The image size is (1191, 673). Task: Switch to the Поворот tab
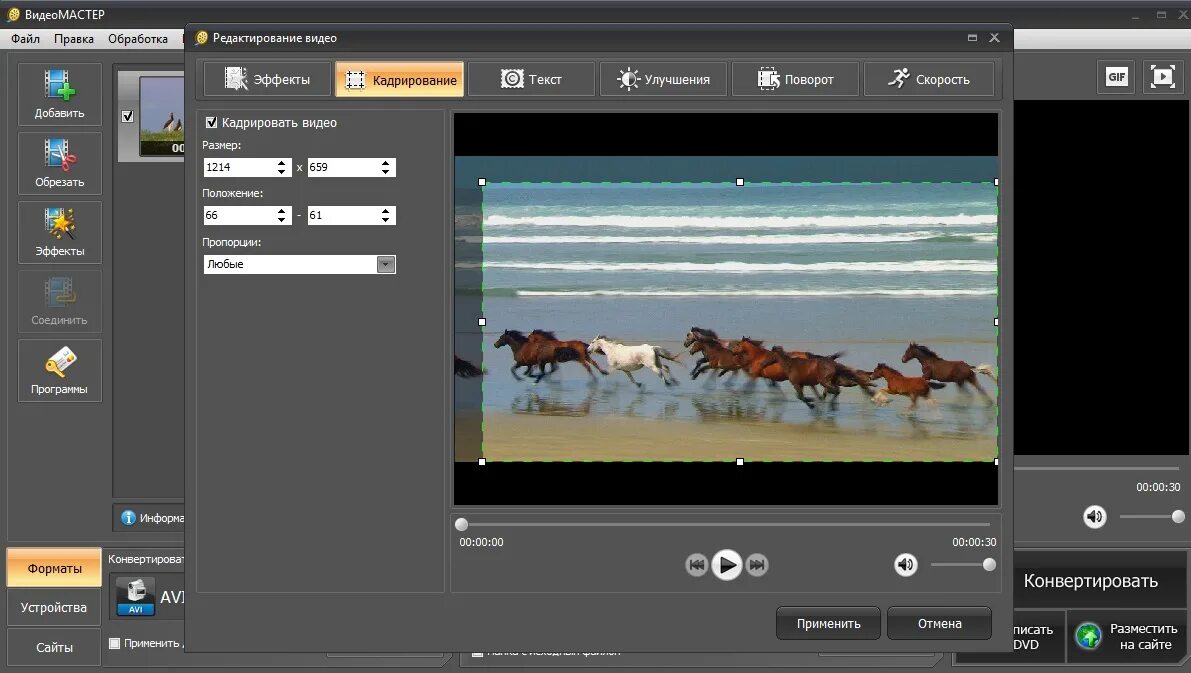(x=795, y=79)
